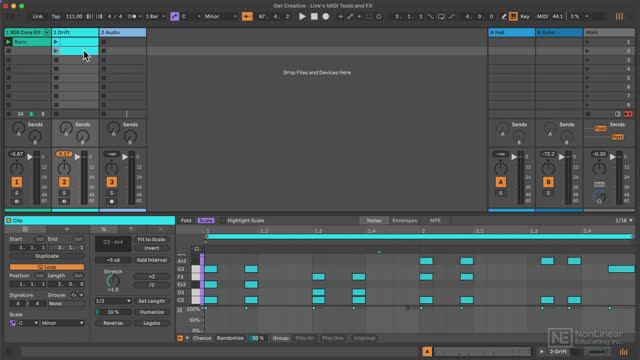Screen dimensions: 640x360
Task: Click the Session Record circle button
Action: tap(379, 16)
